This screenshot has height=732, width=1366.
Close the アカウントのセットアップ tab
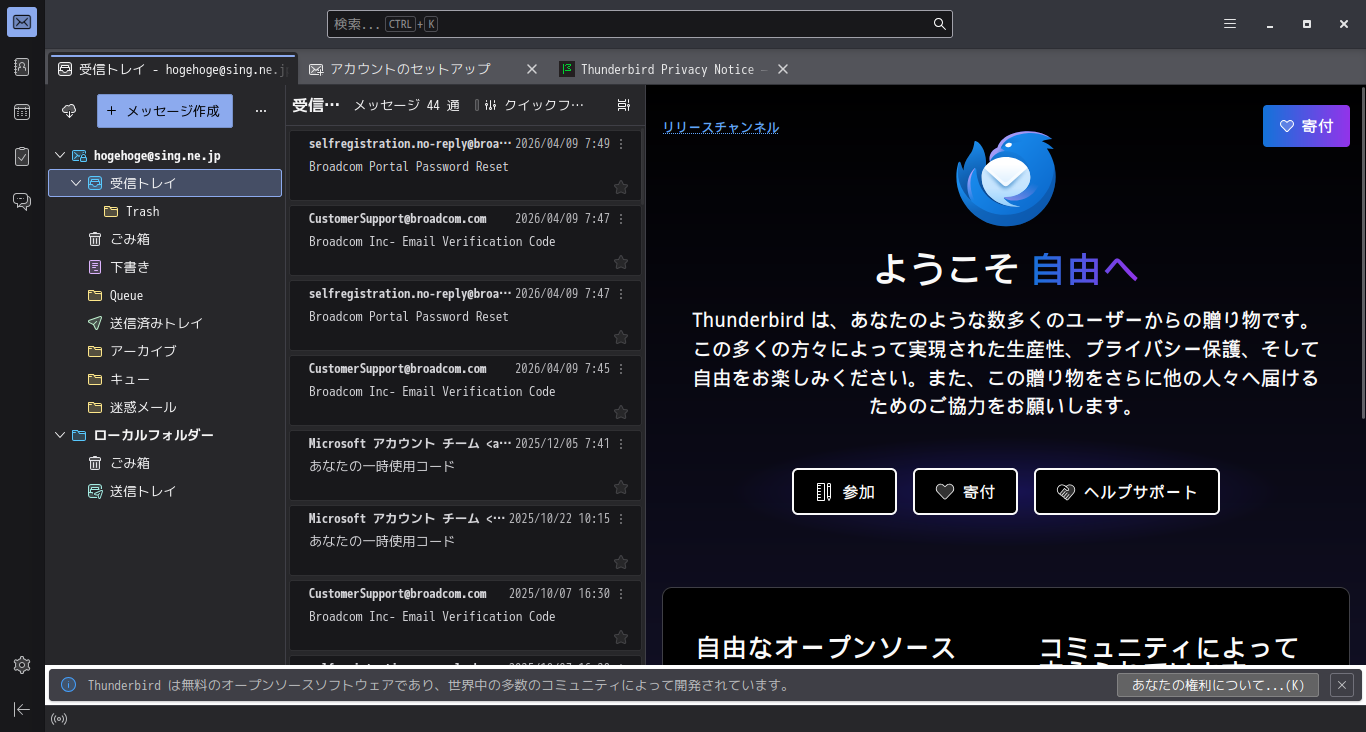click(532, 69)
